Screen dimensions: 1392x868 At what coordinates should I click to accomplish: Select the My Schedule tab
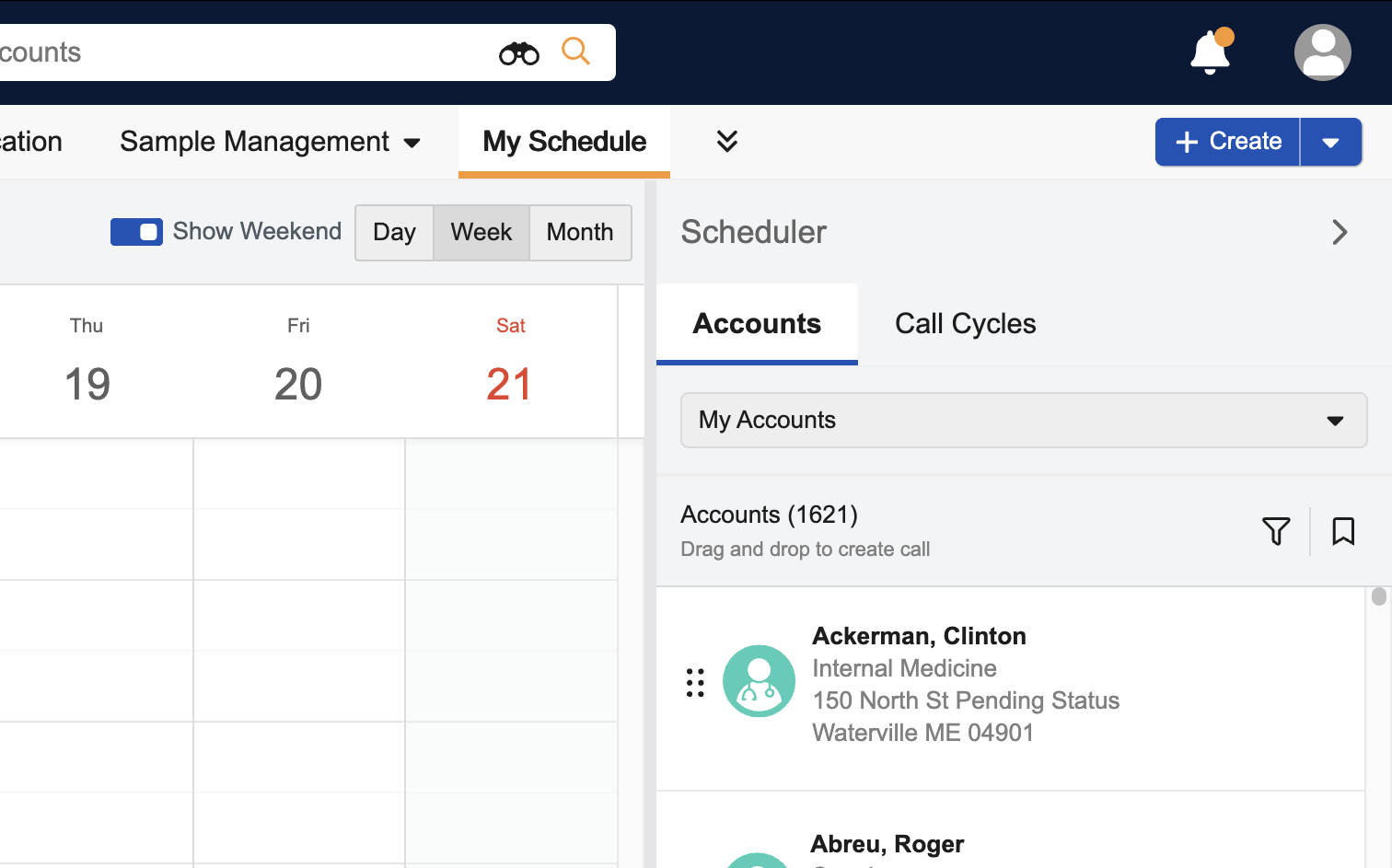click(564, 142)
